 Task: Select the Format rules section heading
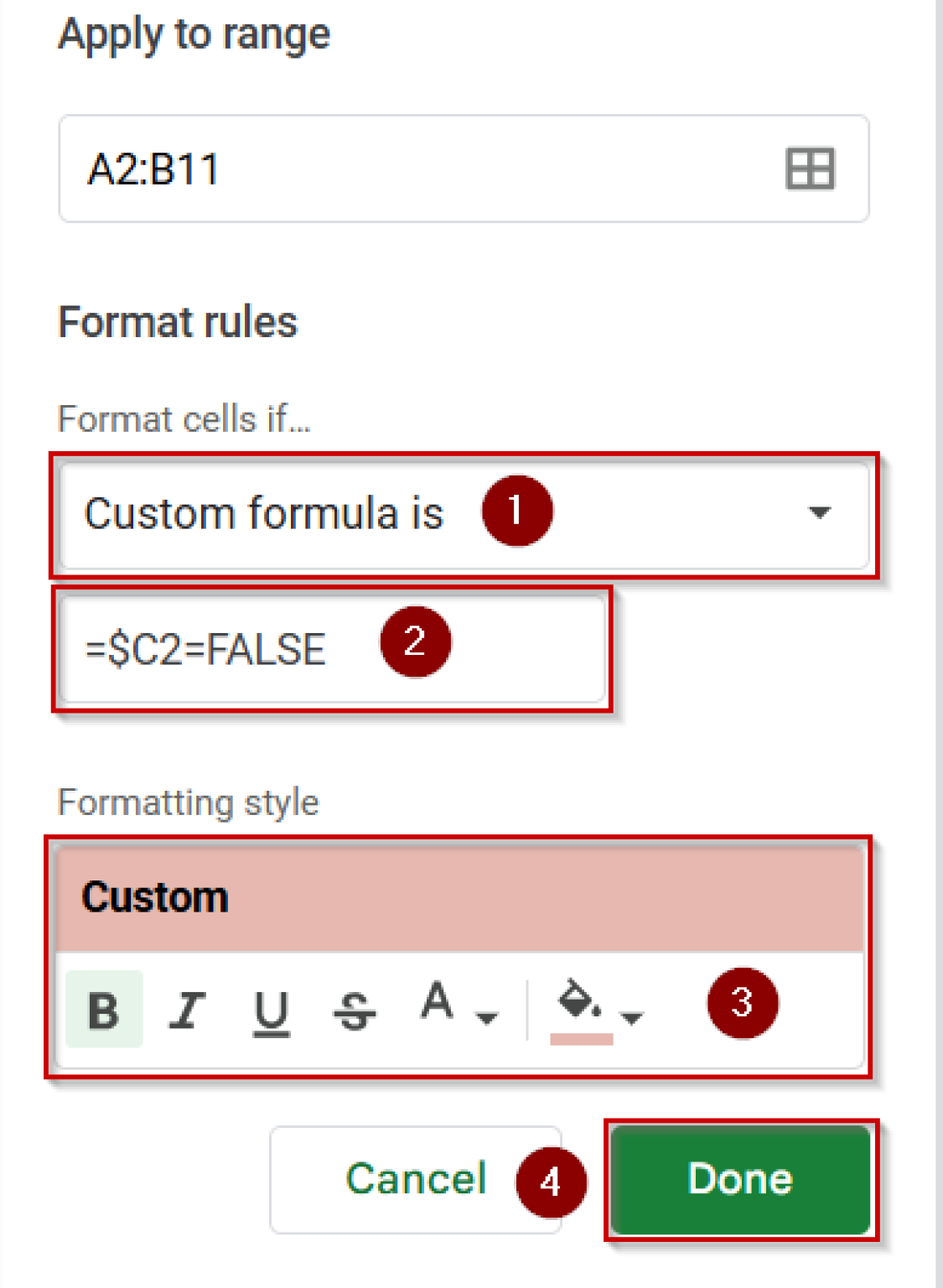click(x=177, y=321)
